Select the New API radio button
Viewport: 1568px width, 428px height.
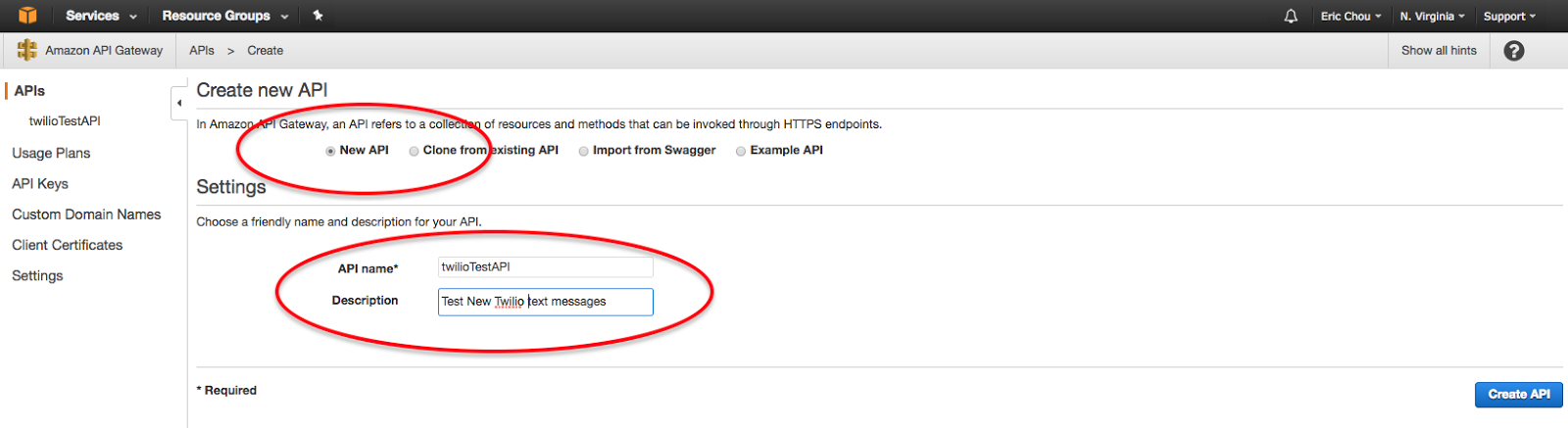330,151
